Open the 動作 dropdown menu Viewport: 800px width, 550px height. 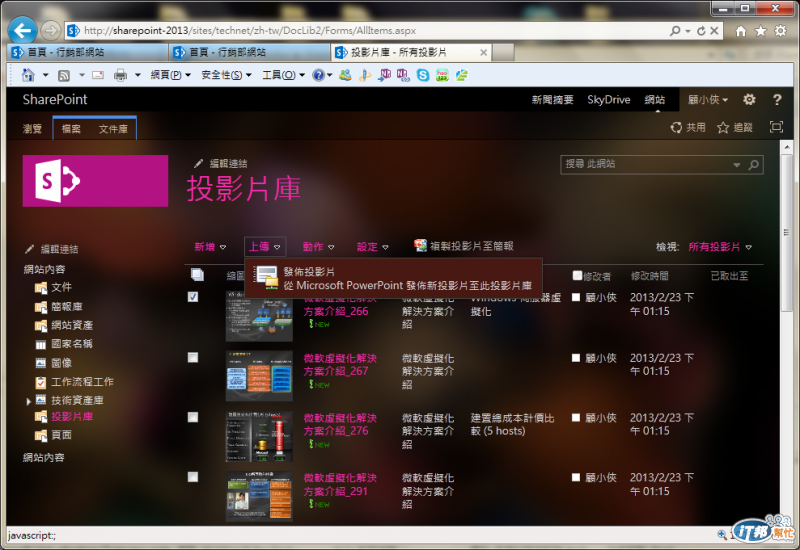318,247
